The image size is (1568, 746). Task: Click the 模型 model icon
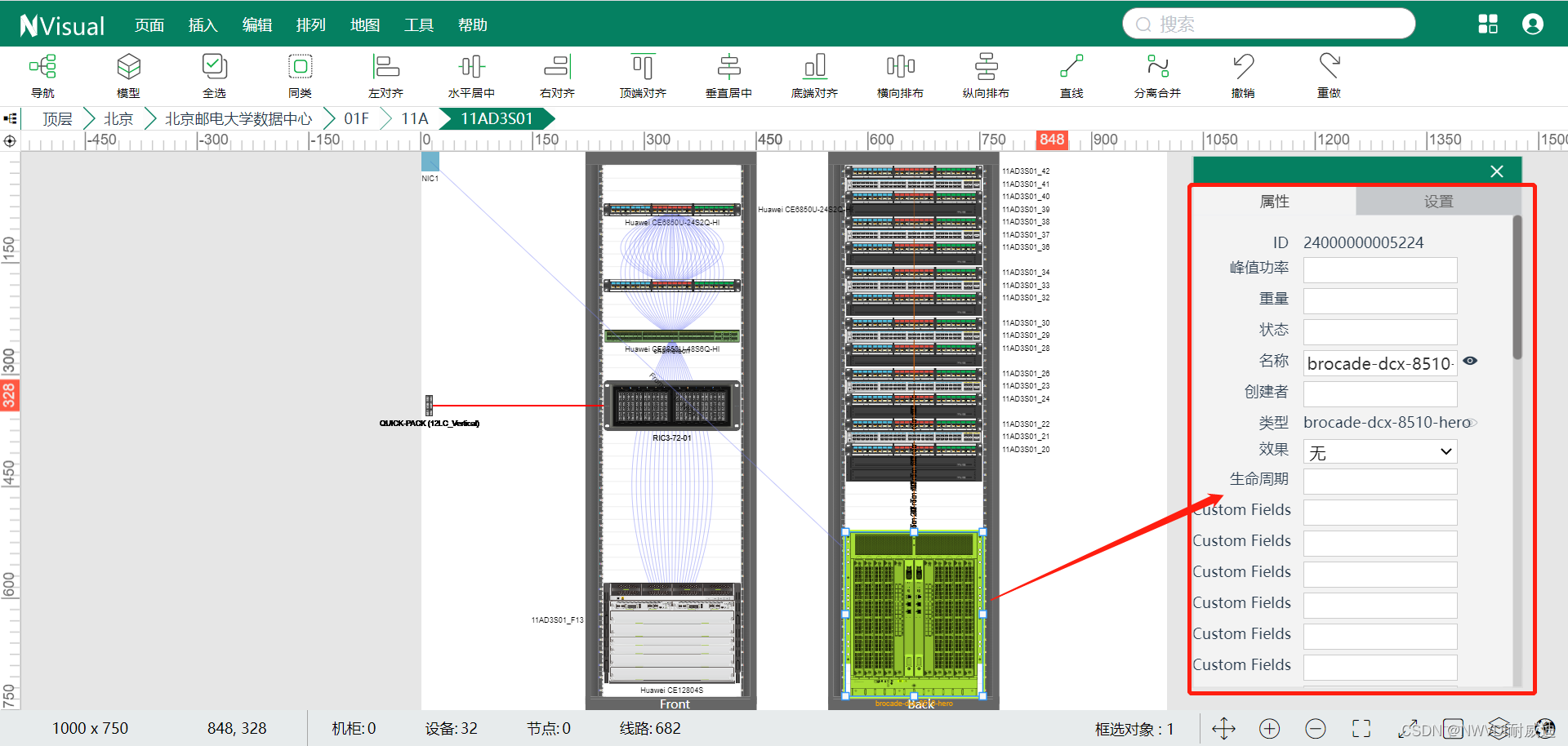(128, 75)
